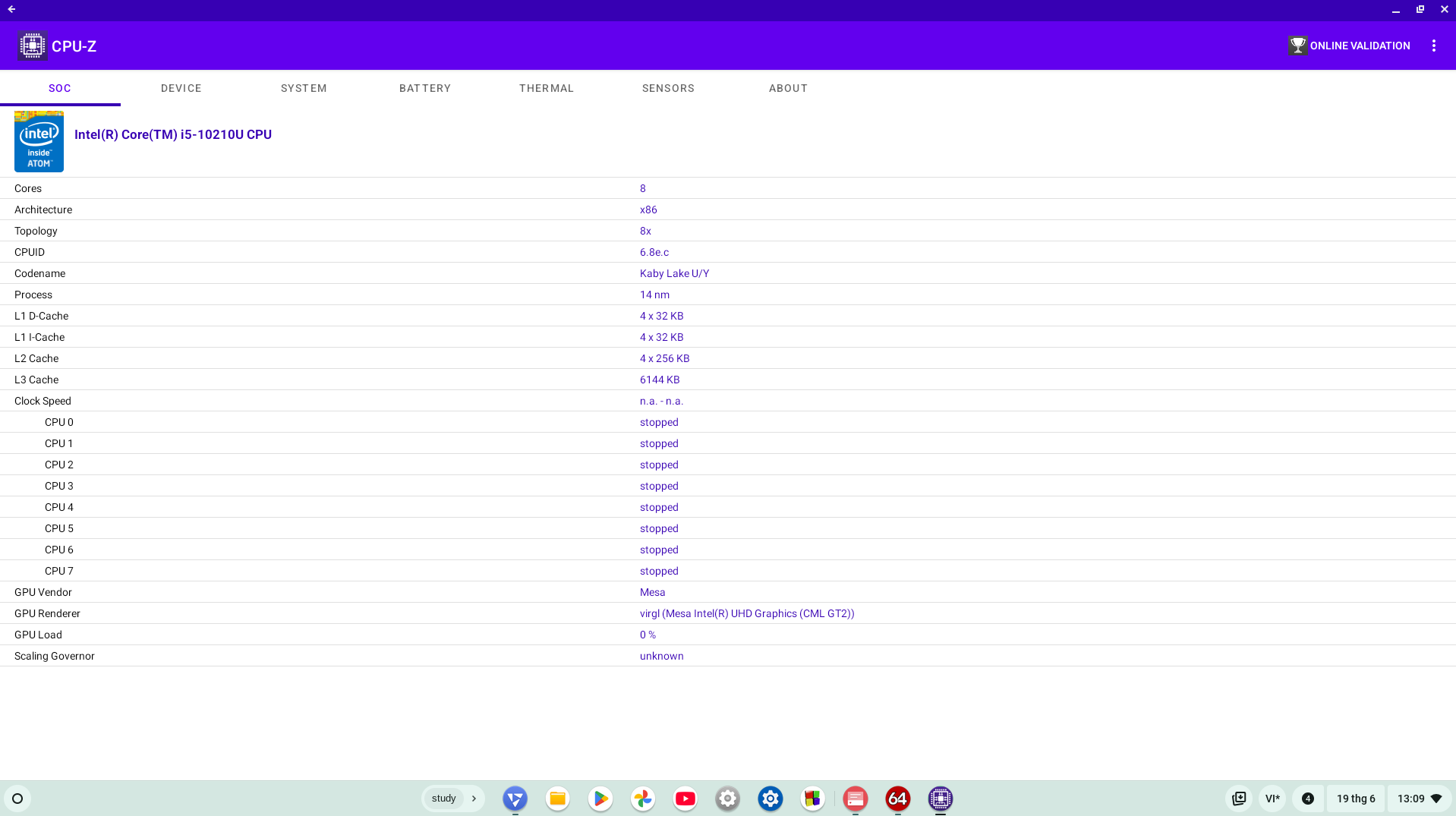The width and height of the screenshot is (1456, 816).
Task: Click the Topology 8x value
Action: [x=645, y=231]
